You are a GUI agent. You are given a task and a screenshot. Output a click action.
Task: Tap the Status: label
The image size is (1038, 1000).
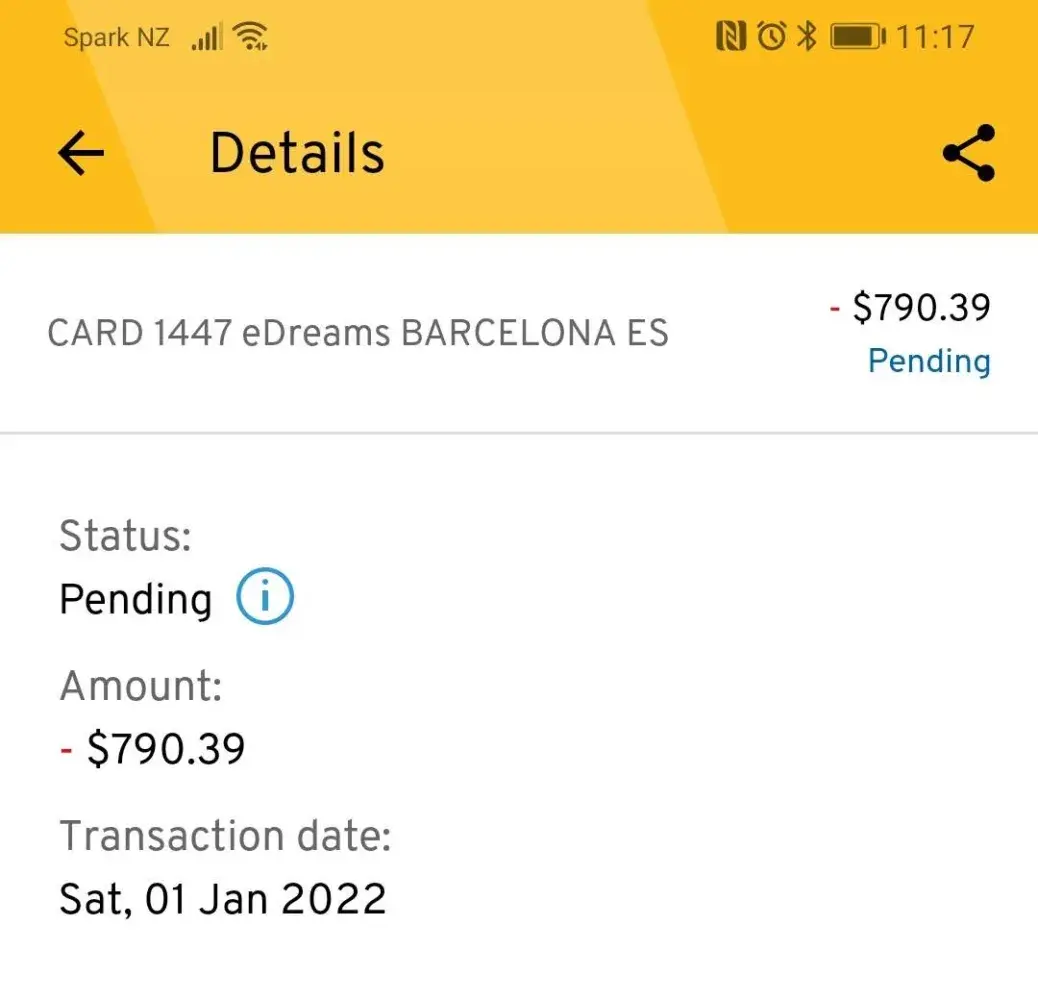125,536
